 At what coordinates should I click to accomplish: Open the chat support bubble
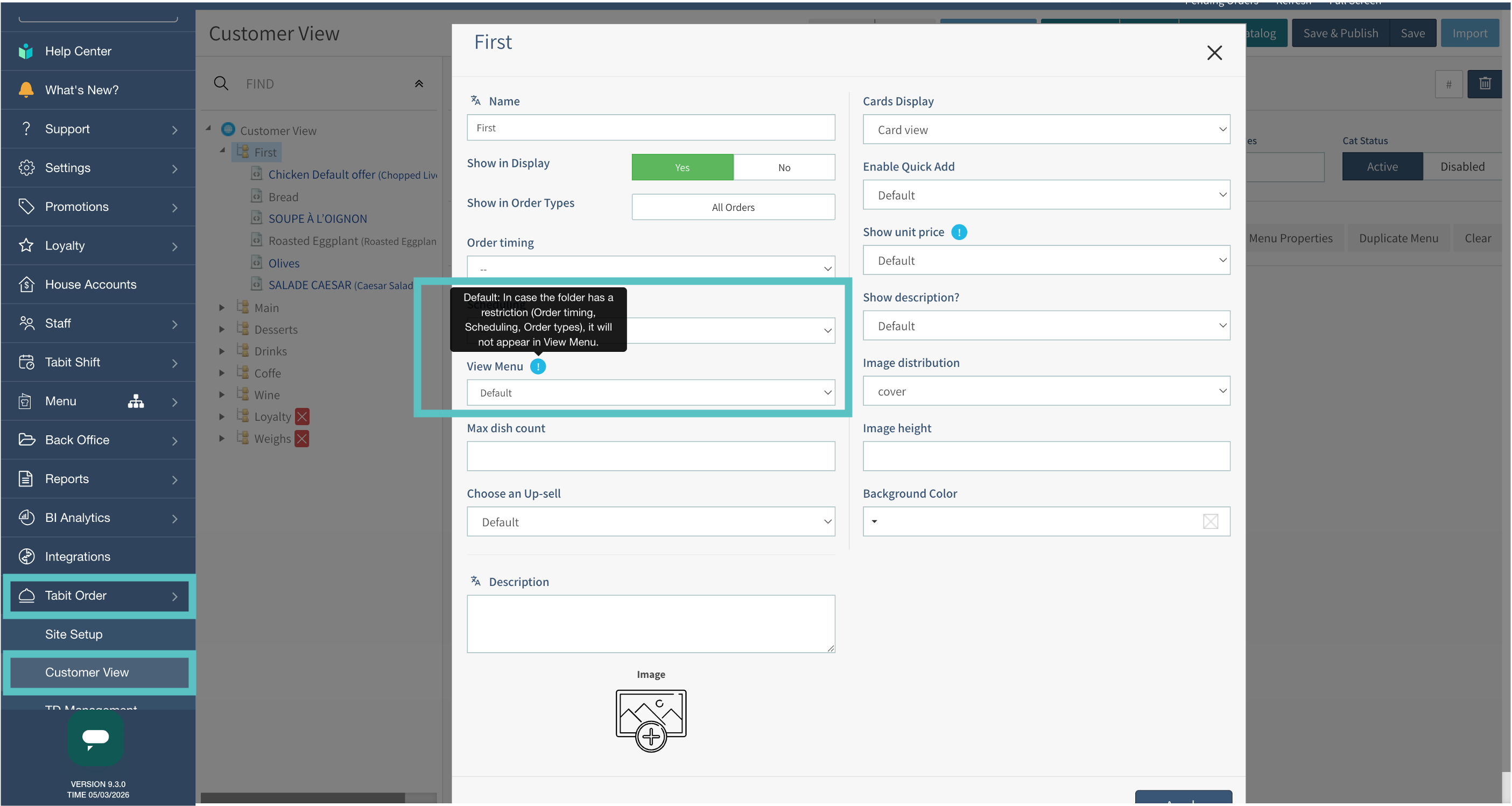(96, 738)
